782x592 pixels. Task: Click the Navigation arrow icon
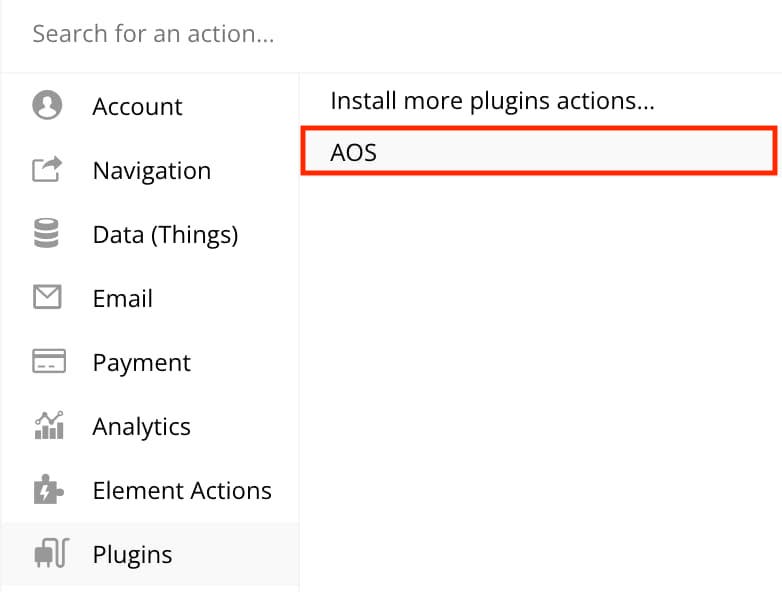[47, 170]
